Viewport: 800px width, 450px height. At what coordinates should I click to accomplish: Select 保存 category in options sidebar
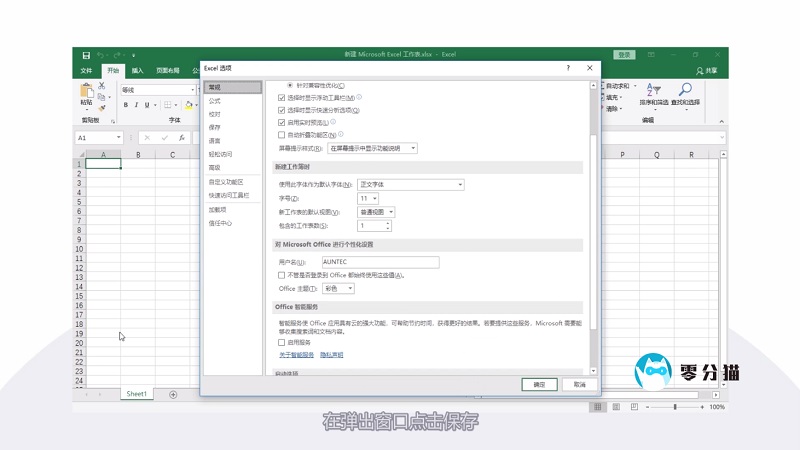click(x=215, y=128)
